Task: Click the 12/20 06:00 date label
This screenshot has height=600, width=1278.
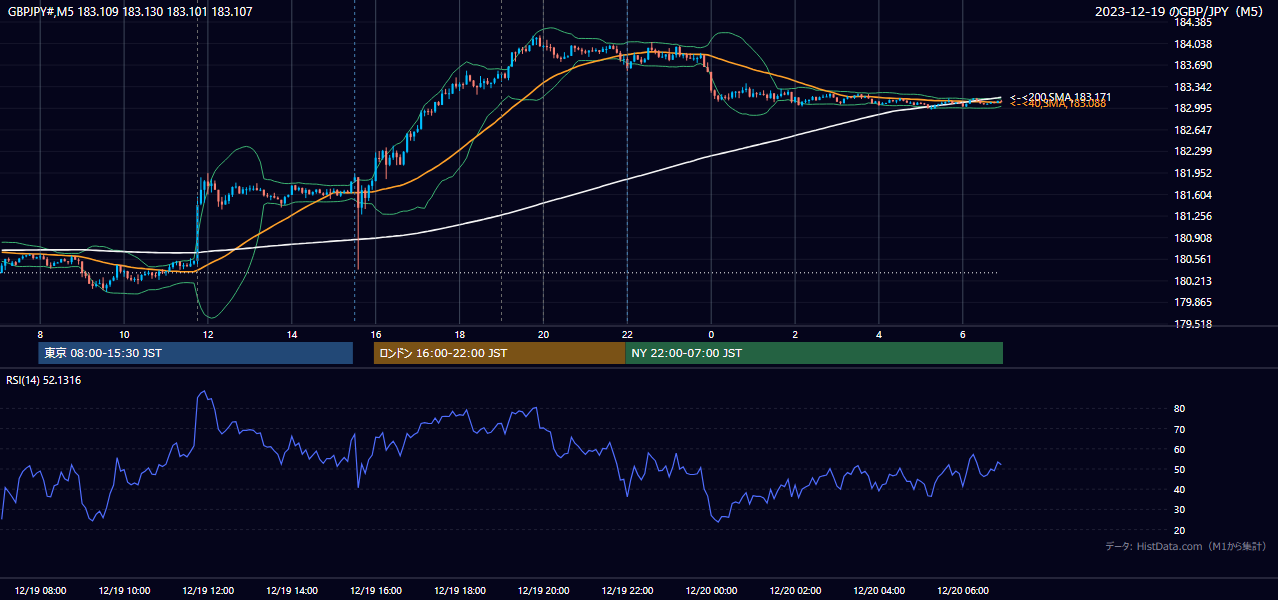Action: 963,591
